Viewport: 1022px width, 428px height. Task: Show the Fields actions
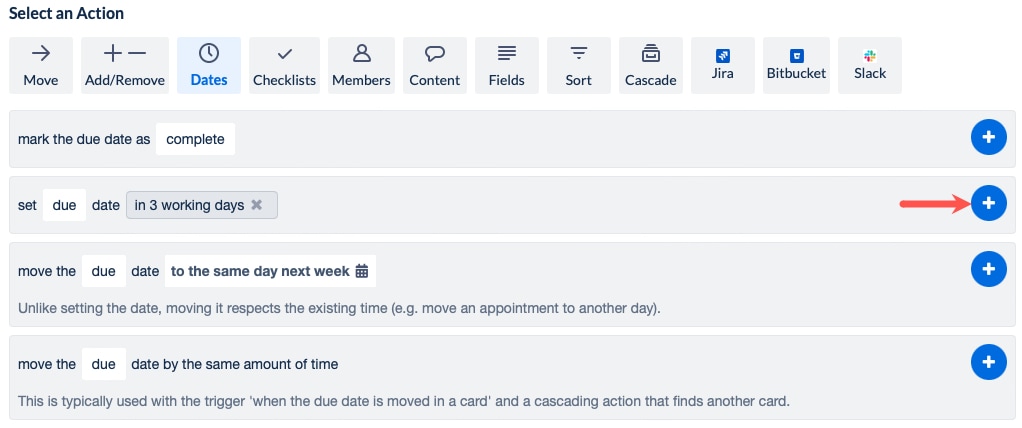point(507,65)
